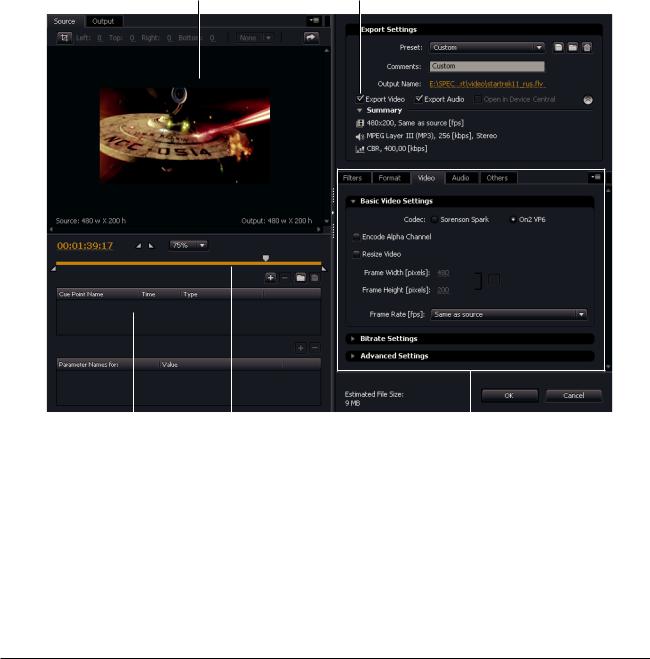
Task: Click the playhead marker on the timeline
Action: [266, 258]
